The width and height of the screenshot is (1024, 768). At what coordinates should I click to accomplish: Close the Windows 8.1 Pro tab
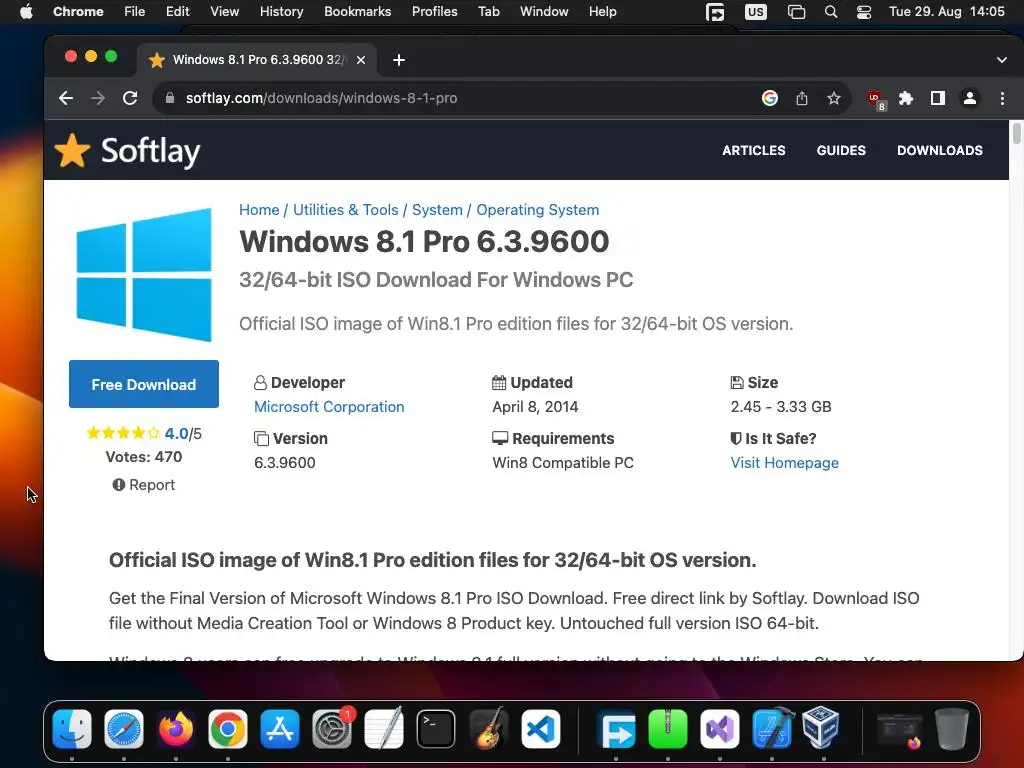pos(360,60)
